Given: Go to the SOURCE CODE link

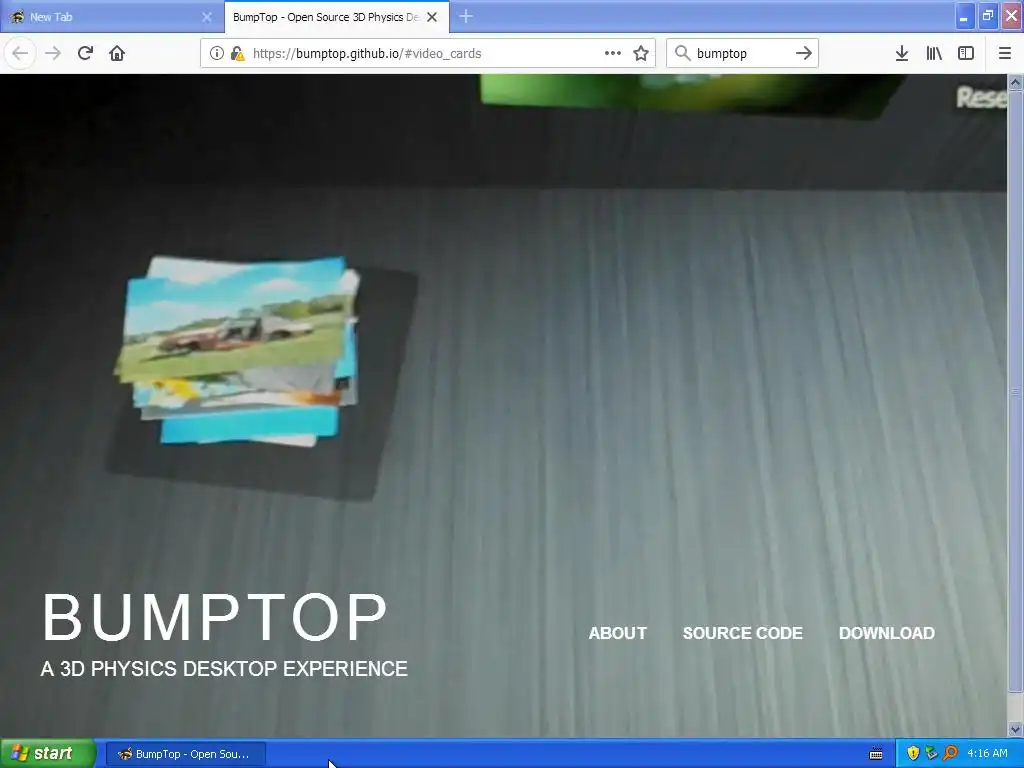Looking at the screenshot, I should (743, 633).
